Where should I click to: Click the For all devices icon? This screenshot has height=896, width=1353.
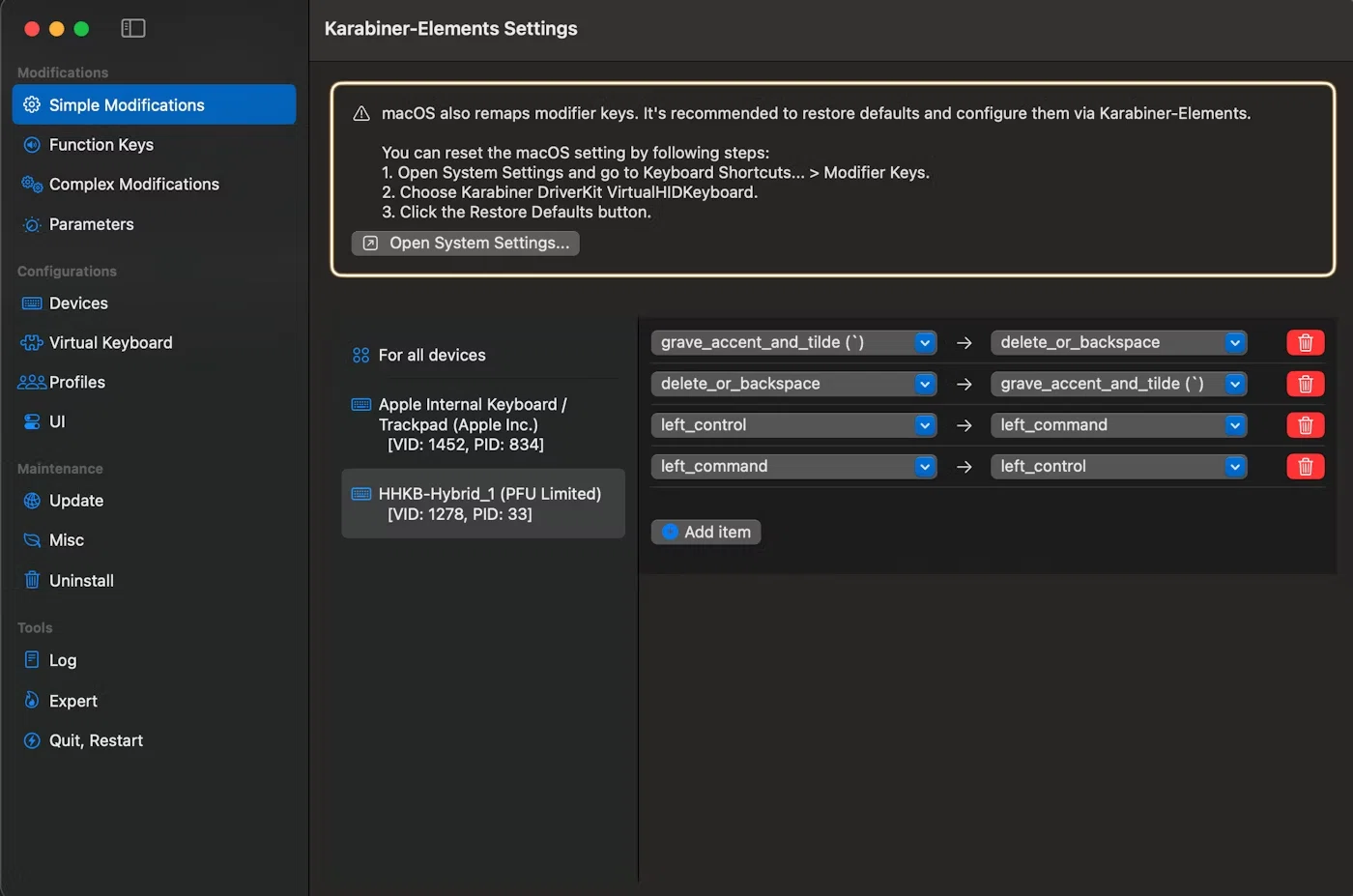click(360, 356)
